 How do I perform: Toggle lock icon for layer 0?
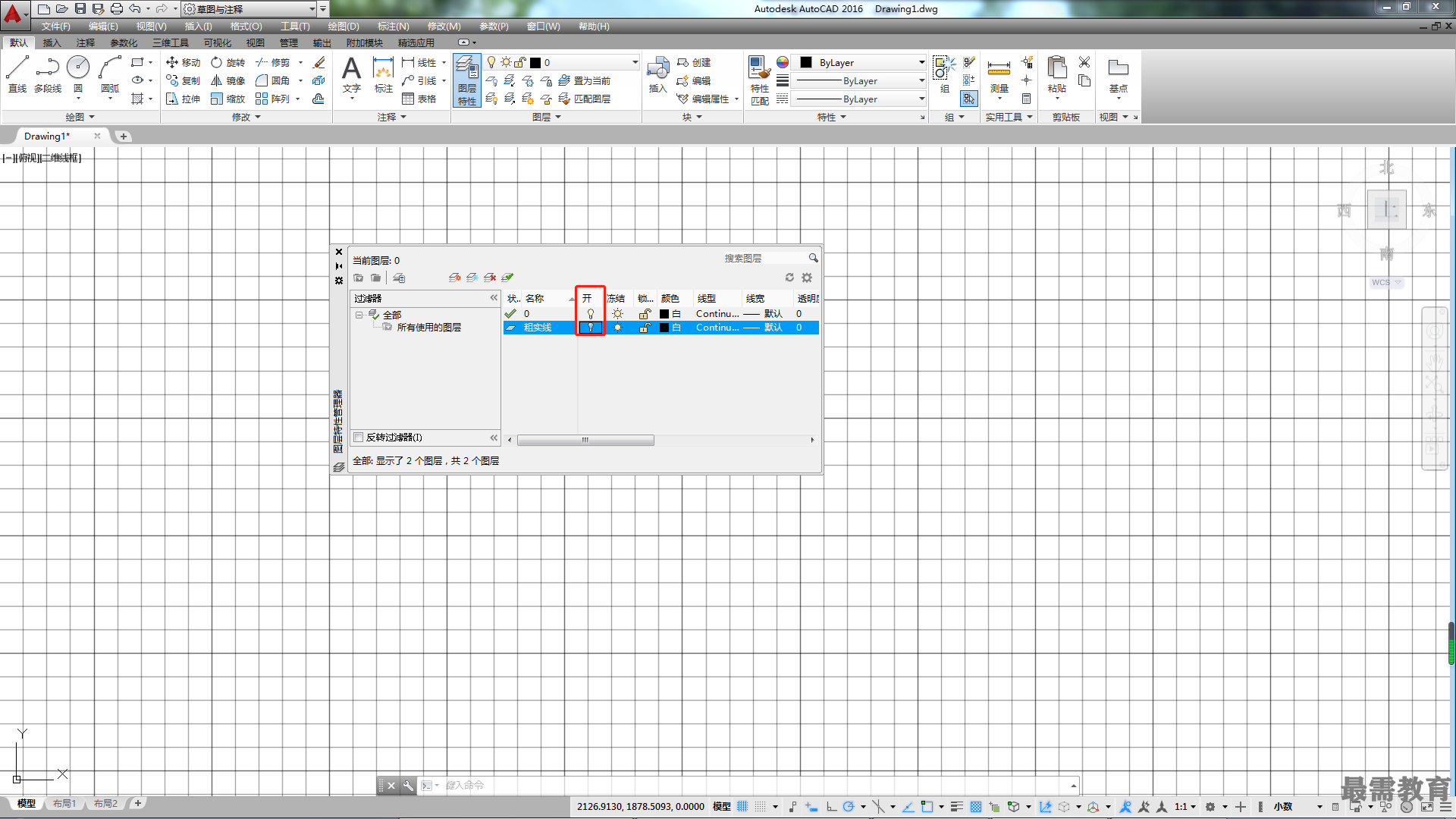[x=645, y=313]
